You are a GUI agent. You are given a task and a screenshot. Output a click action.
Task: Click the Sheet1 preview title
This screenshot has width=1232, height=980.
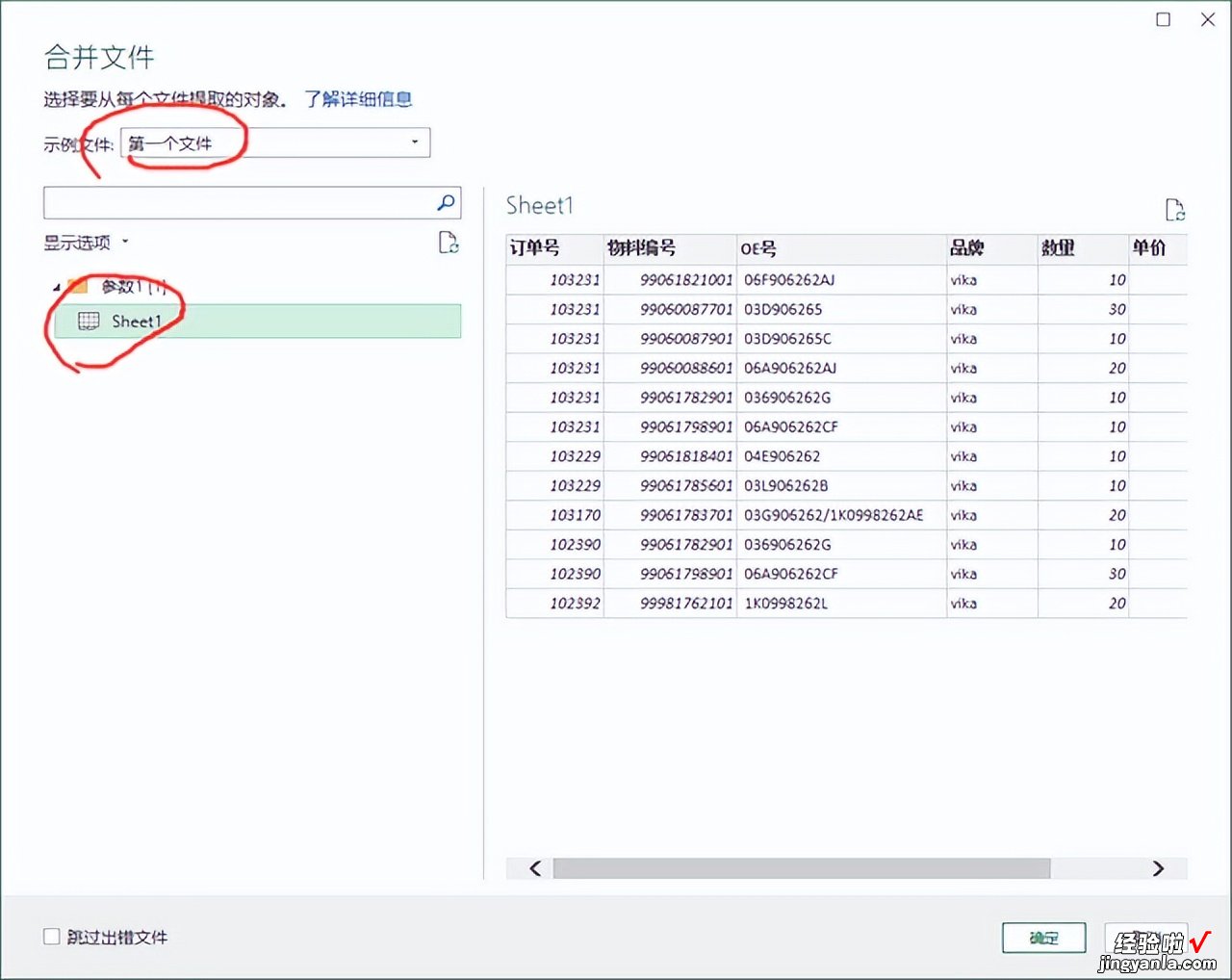(x=539, y=205)
